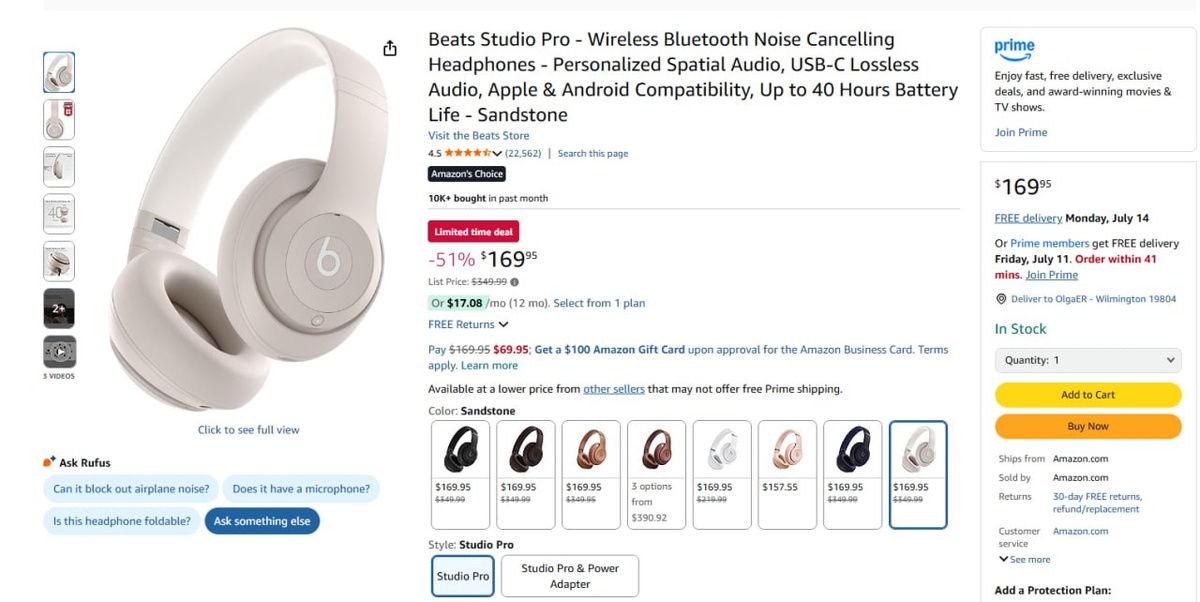This screenshot has width=1200, height=602.
Task: Choose the black headphone color swatch
Action: pyautogui.click(x=460, y=474)
